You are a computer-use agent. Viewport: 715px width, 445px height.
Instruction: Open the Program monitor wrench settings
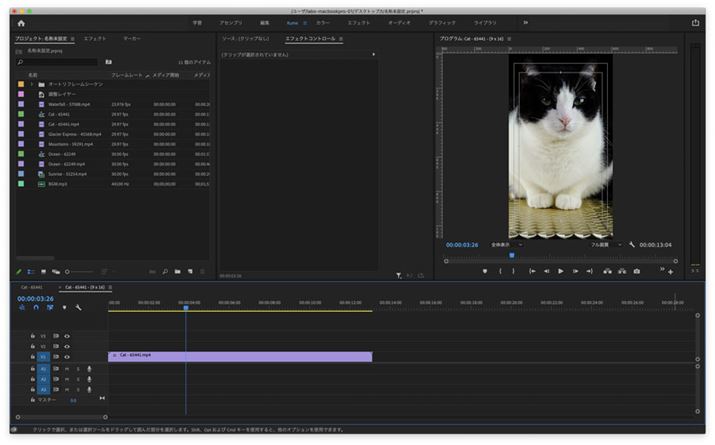[632, 244]
